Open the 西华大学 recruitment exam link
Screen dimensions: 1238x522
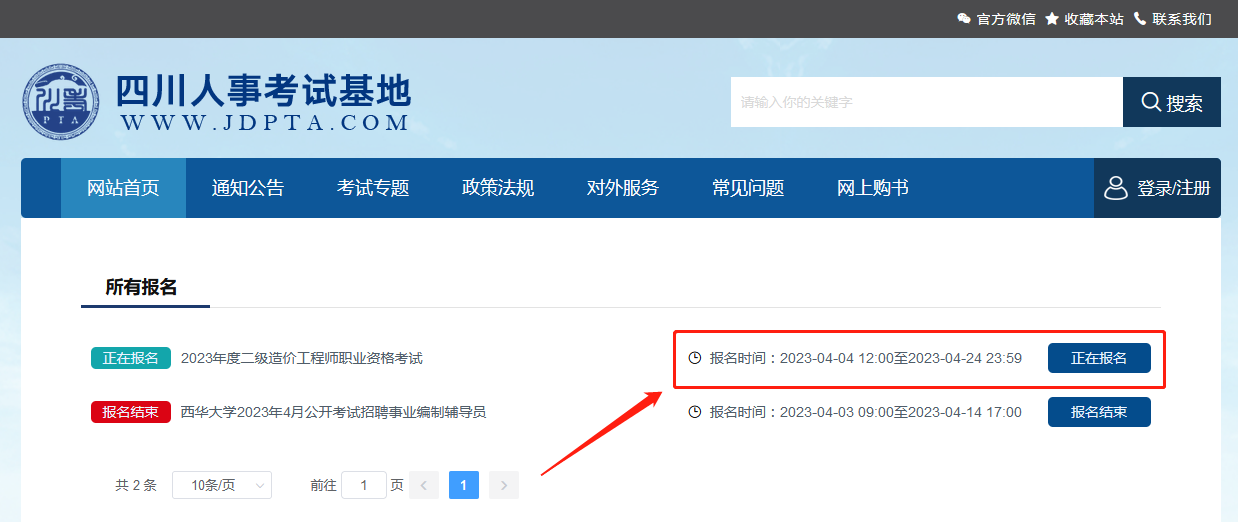(x=333, y=412)
